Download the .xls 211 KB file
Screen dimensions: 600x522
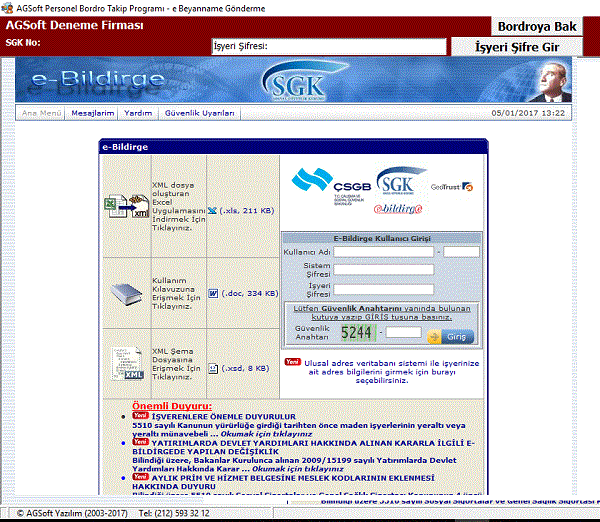click(247, 210)
